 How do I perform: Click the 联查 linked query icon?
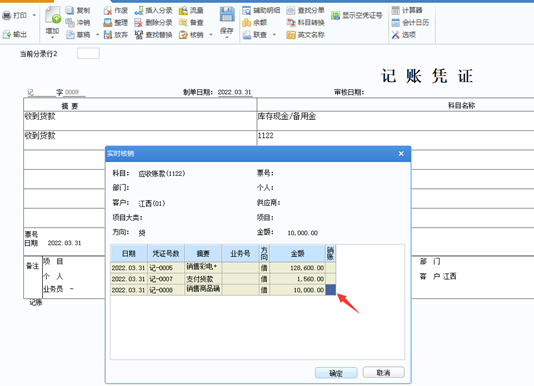[x=247, y=34]
